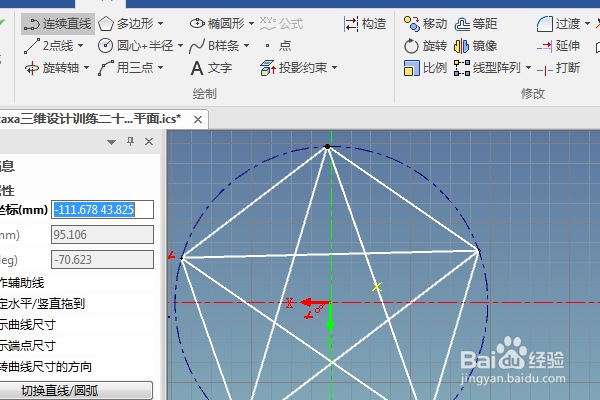Toggle the 构造 construction geometry tool
This screenshot has height=400, width=600.
click(x=365, y=24)
